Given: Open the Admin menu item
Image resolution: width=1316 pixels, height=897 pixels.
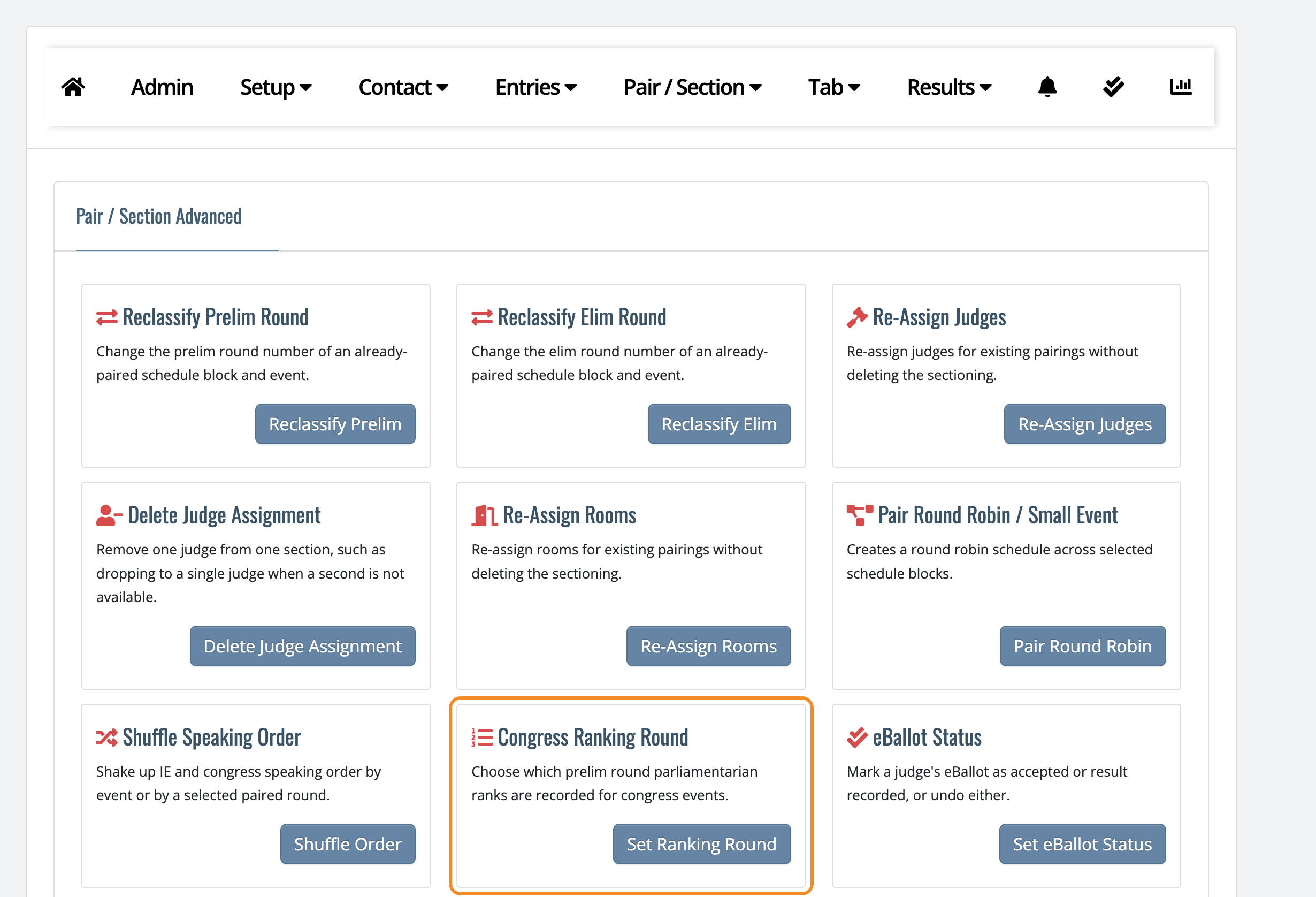Looking at the screenshot, I should click(162, 87).
